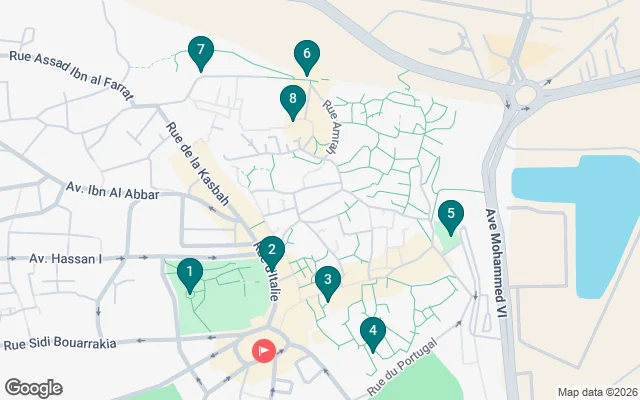
Task: Select map pin number 2
Action: pos(272,253)
